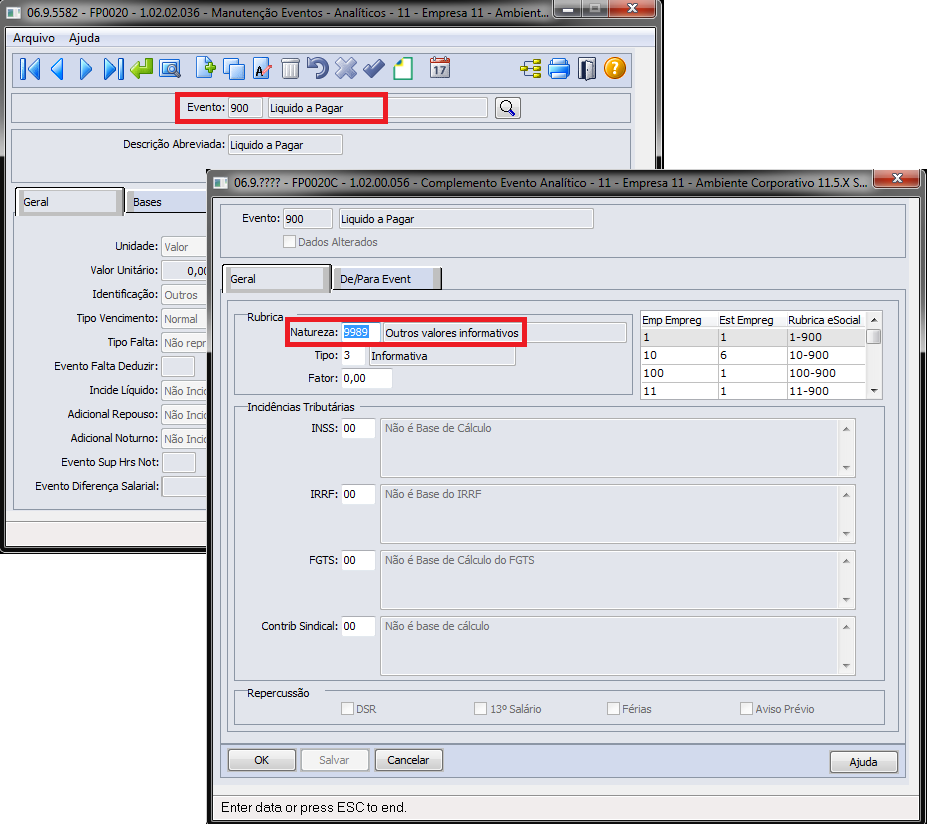930x827 pixels.
Task: Click Evento code 900 field in back window
Action: [246, 108]
